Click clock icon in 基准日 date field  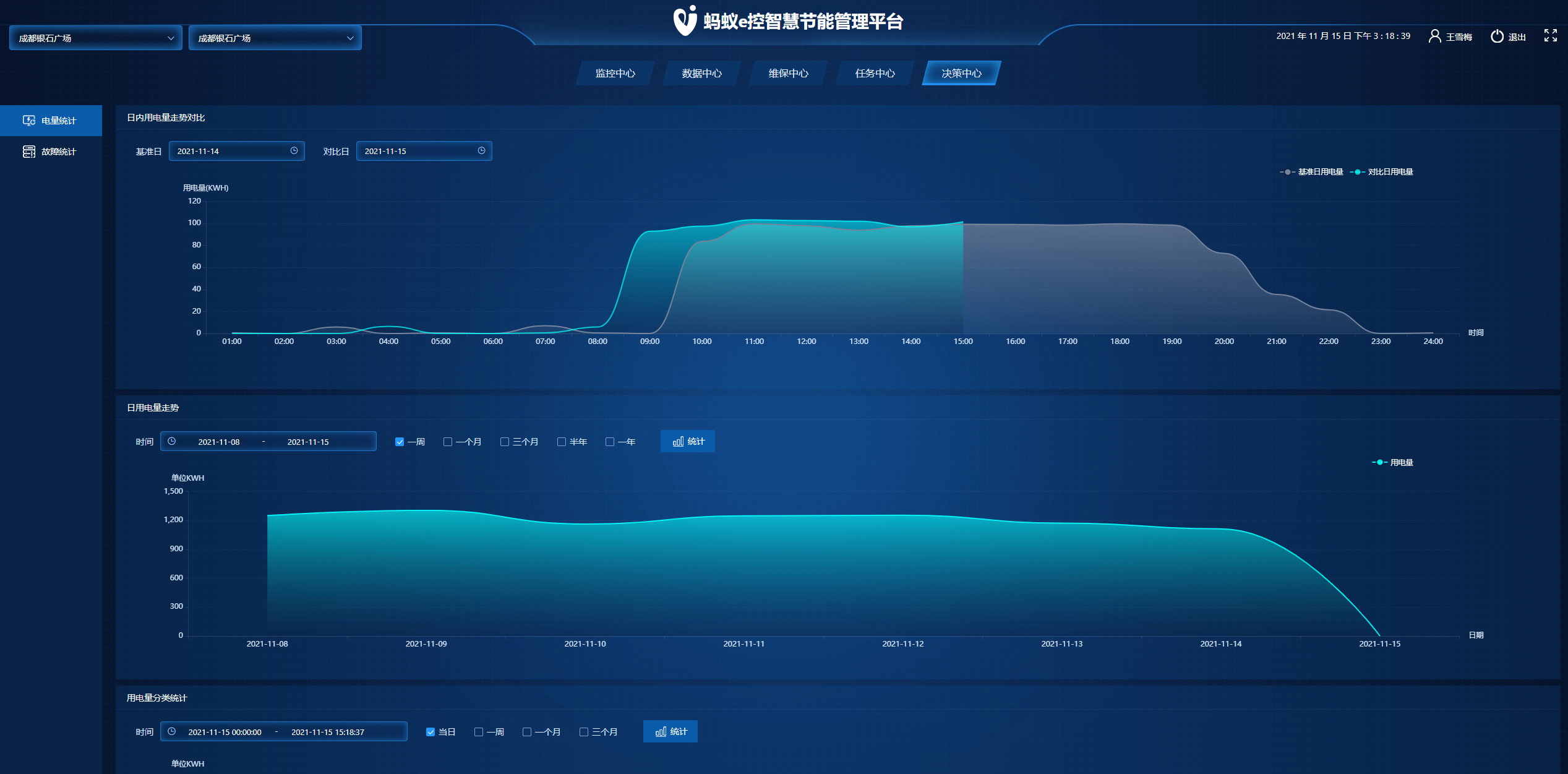tap(294, 150)
